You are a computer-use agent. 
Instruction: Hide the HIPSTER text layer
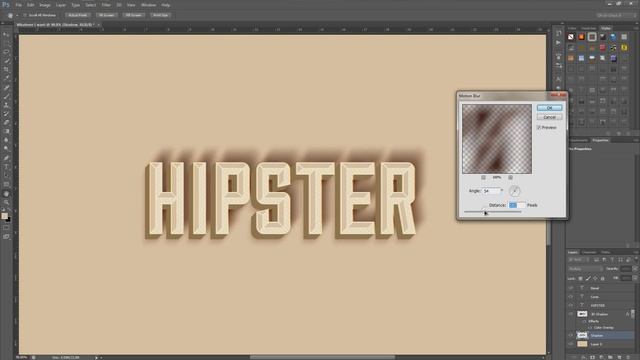(x=571, y=305)
